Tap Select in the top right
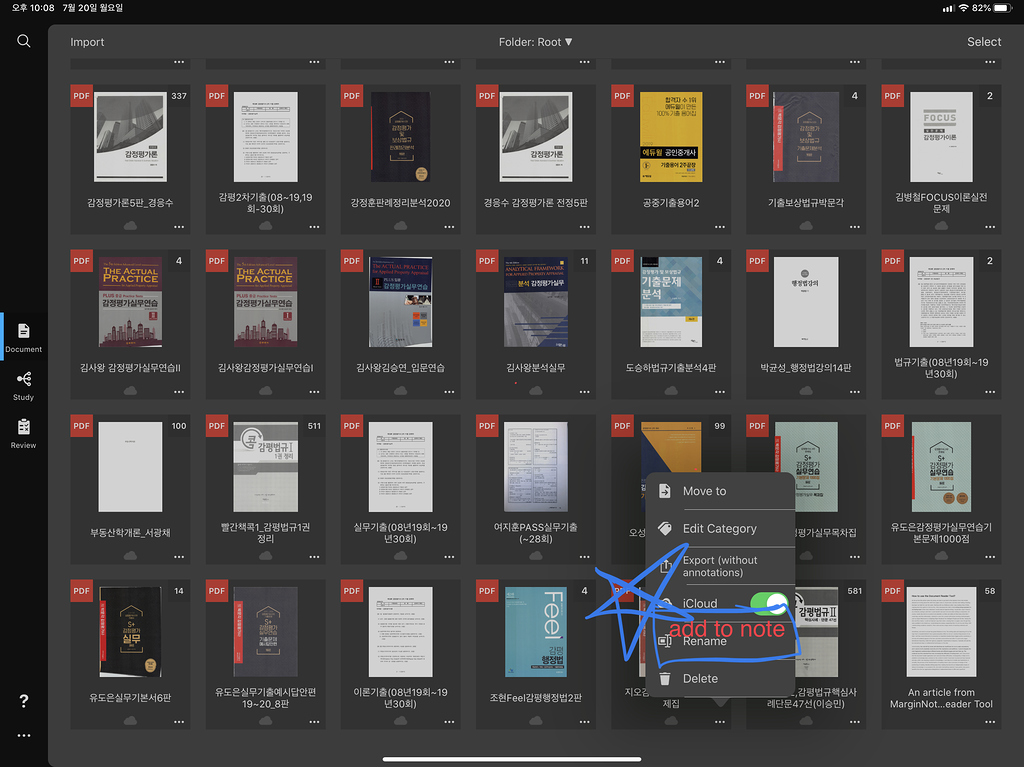 984,42
